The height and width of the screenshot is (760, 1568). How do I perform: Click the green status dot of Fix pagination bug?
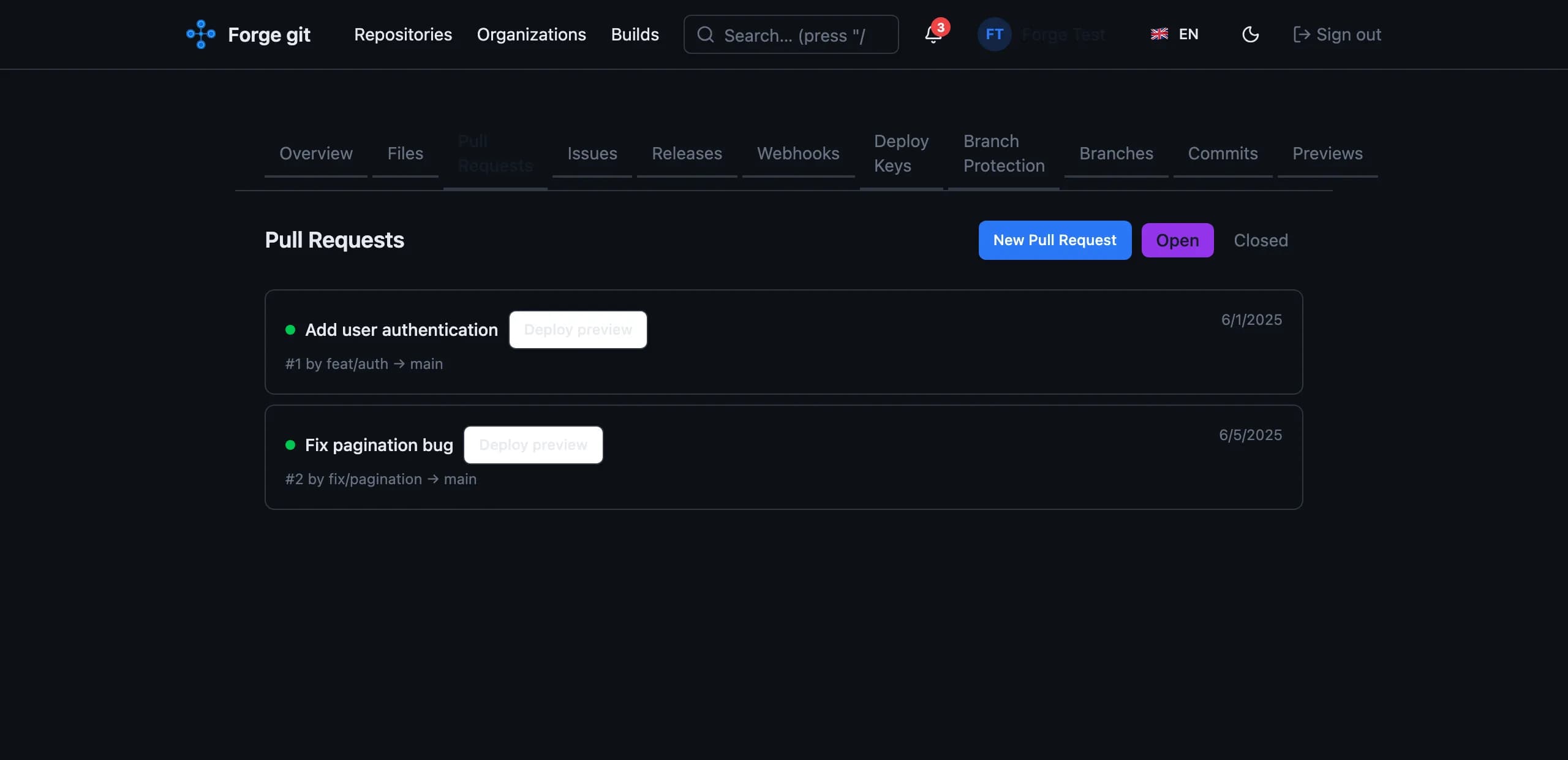[x=290, y=445]
